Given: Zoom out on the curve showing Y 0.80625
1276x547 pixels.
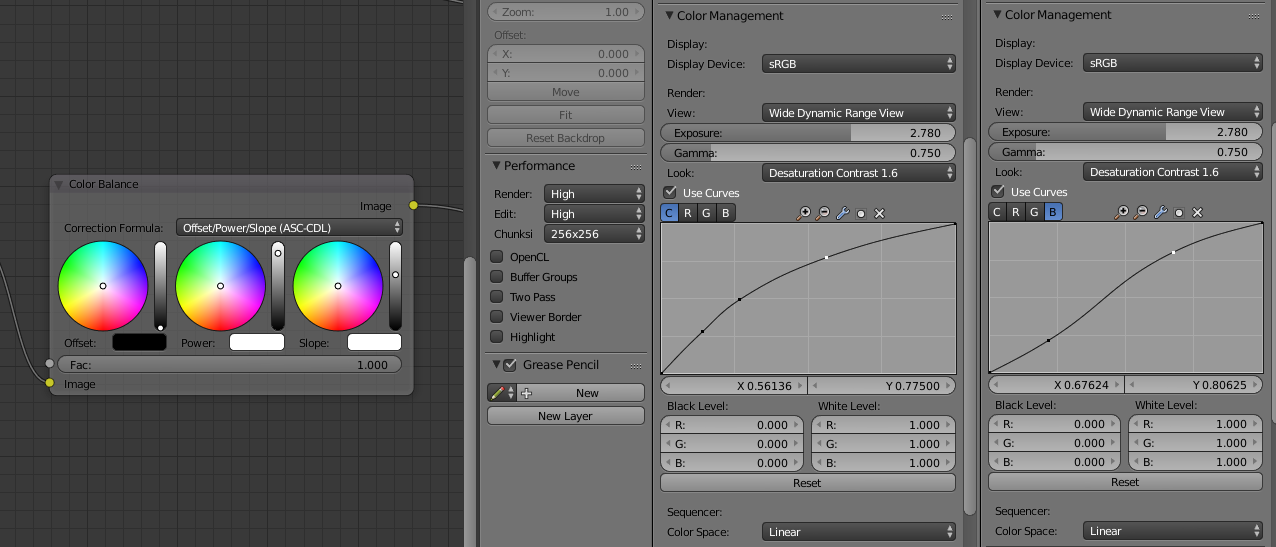Looking at the screenshot, I should 1141,212.
